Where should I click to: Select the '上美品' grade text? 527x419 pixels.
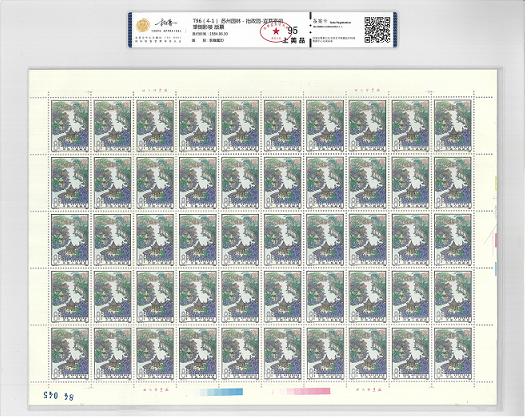point(294,40)
